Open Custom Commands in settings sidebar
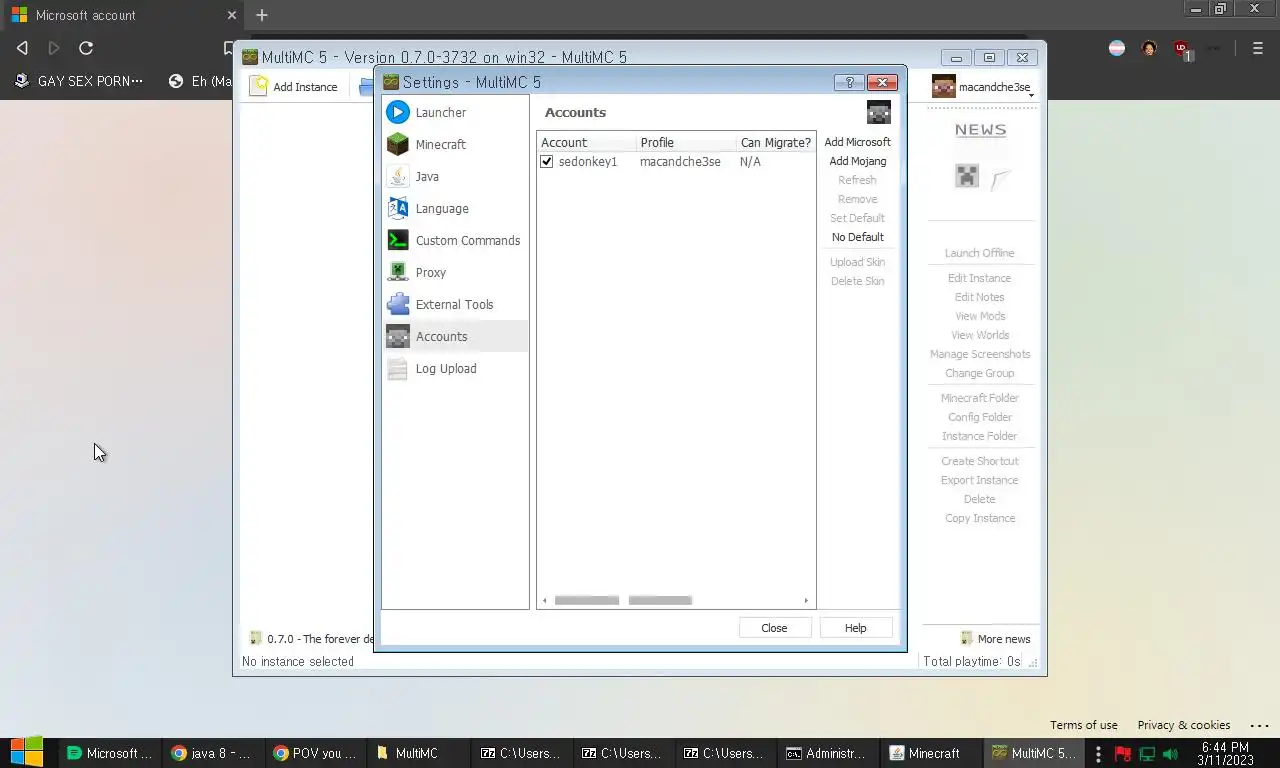 click(x=455, y=240)
